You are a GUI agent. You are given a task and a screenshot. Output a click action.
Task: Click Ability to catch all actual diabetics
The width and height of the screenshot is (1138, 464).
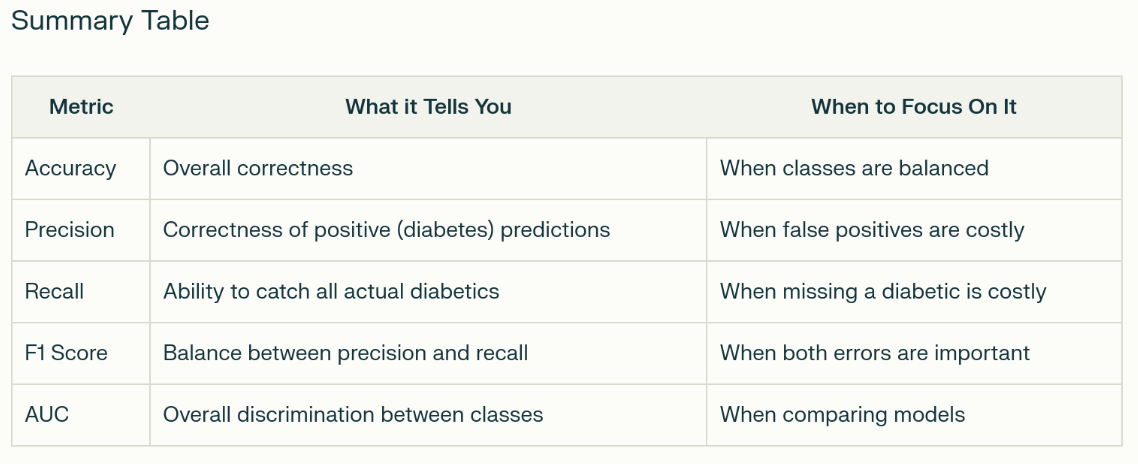click(331, 292)
